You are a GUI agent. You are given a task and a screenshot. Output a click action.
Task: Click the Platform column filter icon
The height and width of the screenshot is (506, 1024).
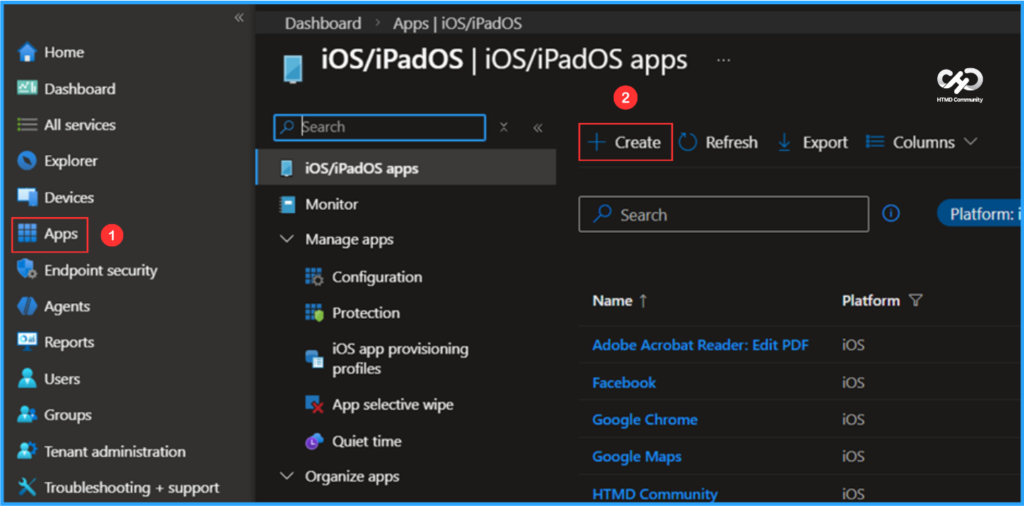916,301
